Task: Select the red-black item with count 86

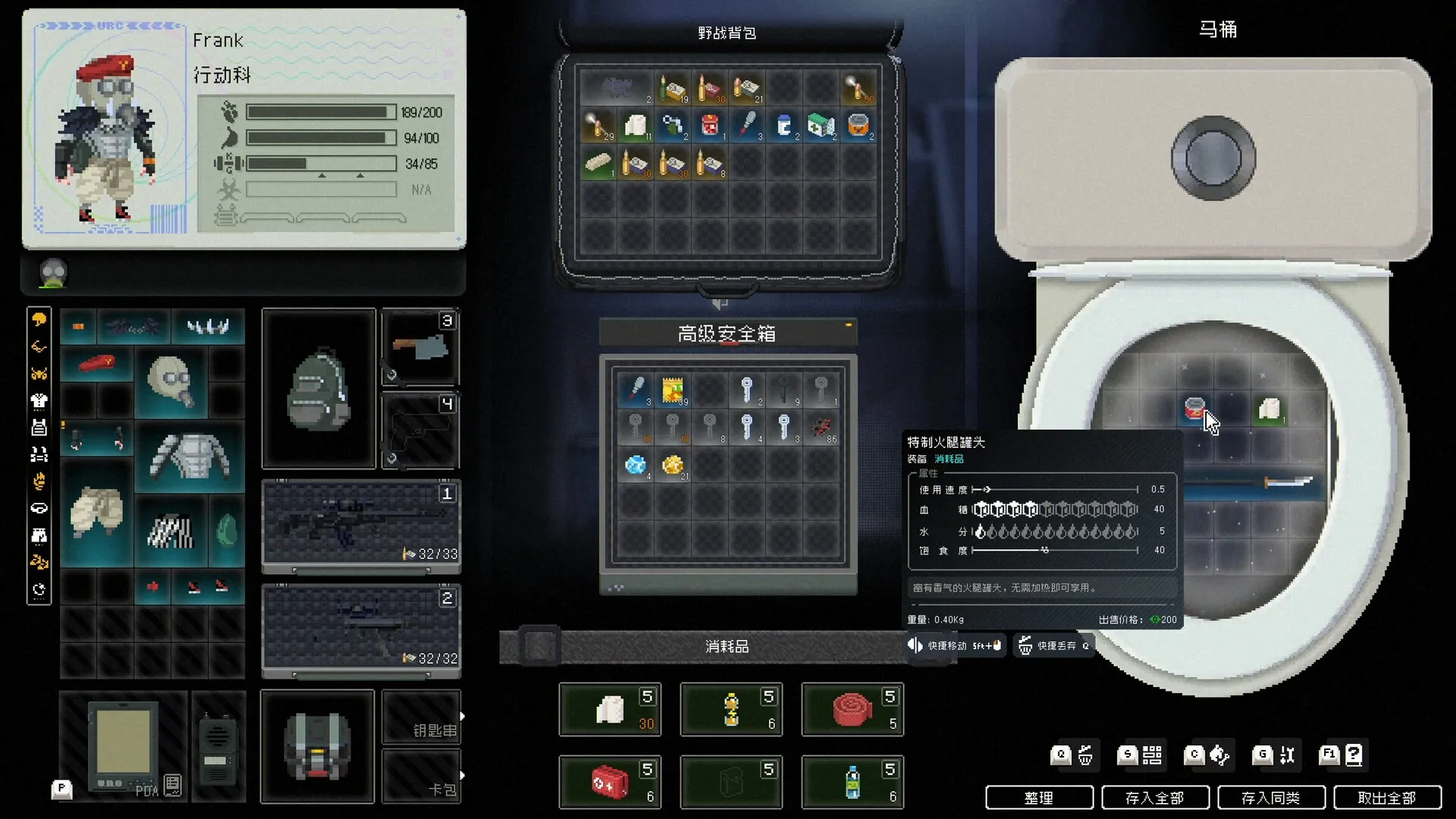Action: pyautogui.click(x=821, y=427)
